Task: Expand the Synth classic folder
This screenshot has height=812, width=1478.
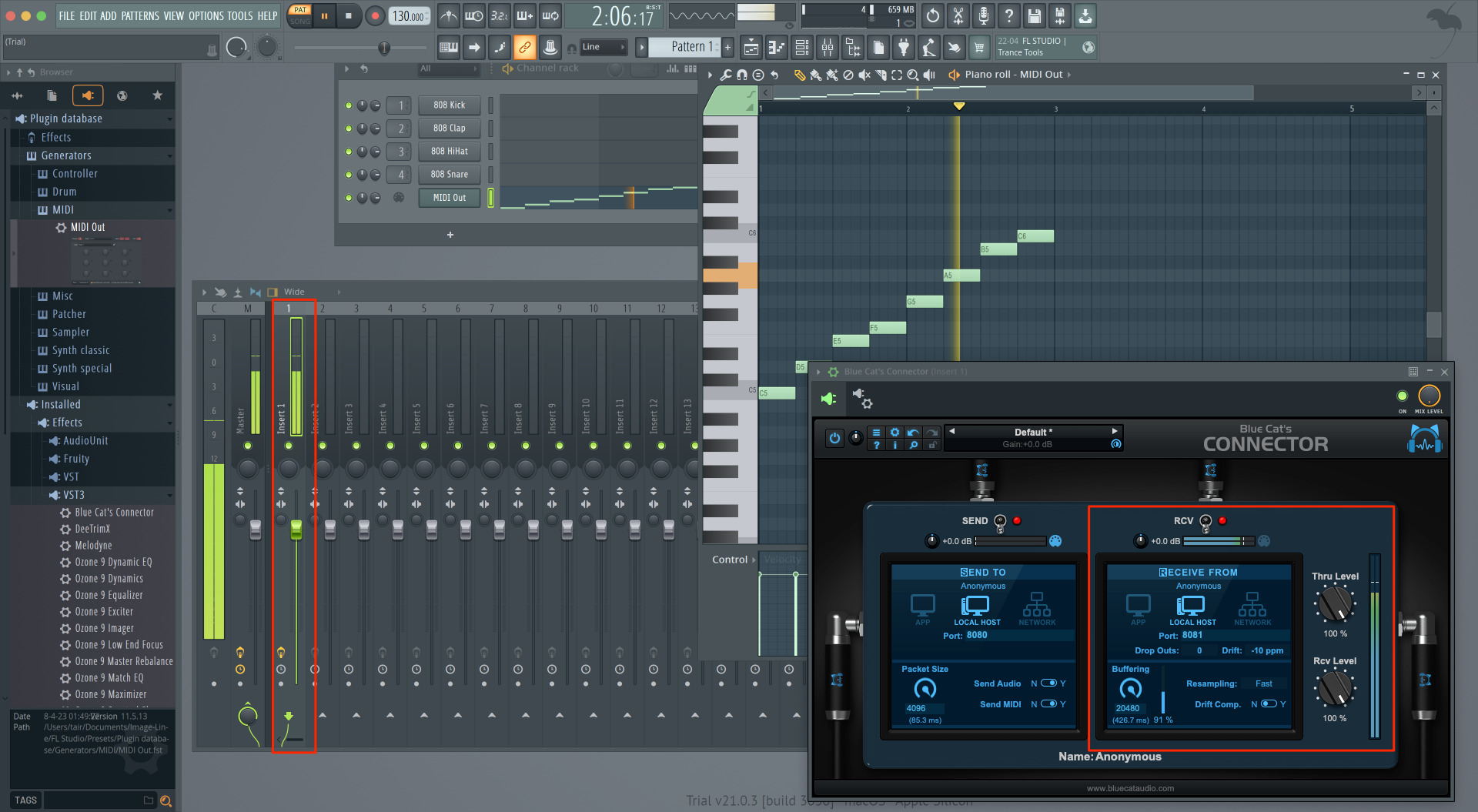Action: point(80,350)
